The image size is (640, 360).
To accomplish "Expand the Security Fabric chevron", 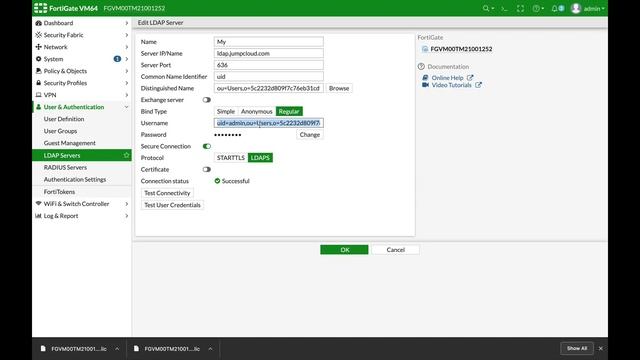I will [127, 35].
